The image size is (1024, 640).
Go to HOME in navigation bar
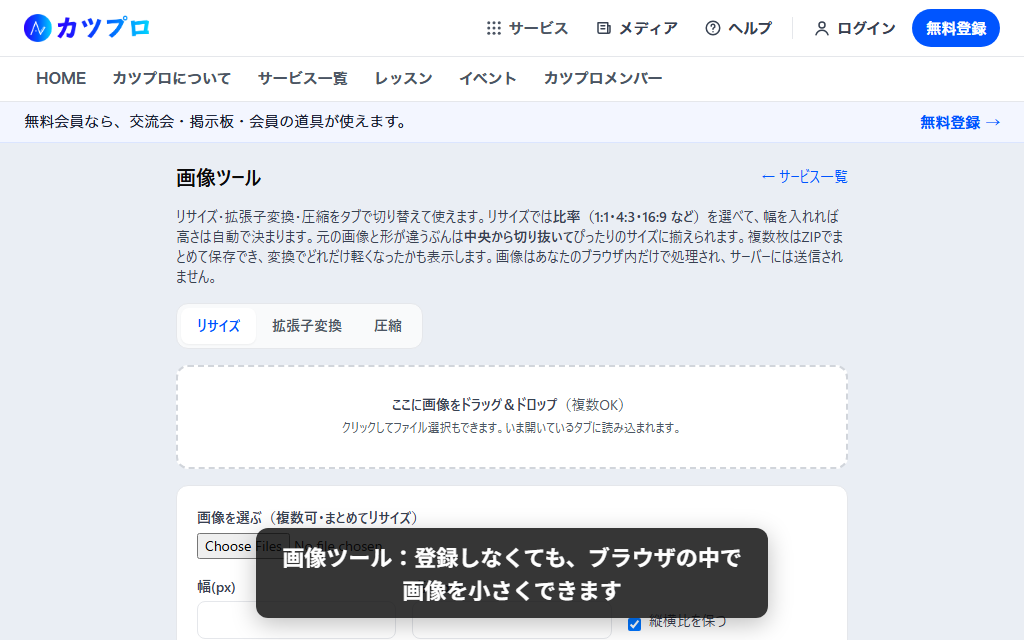click(61, 78)
